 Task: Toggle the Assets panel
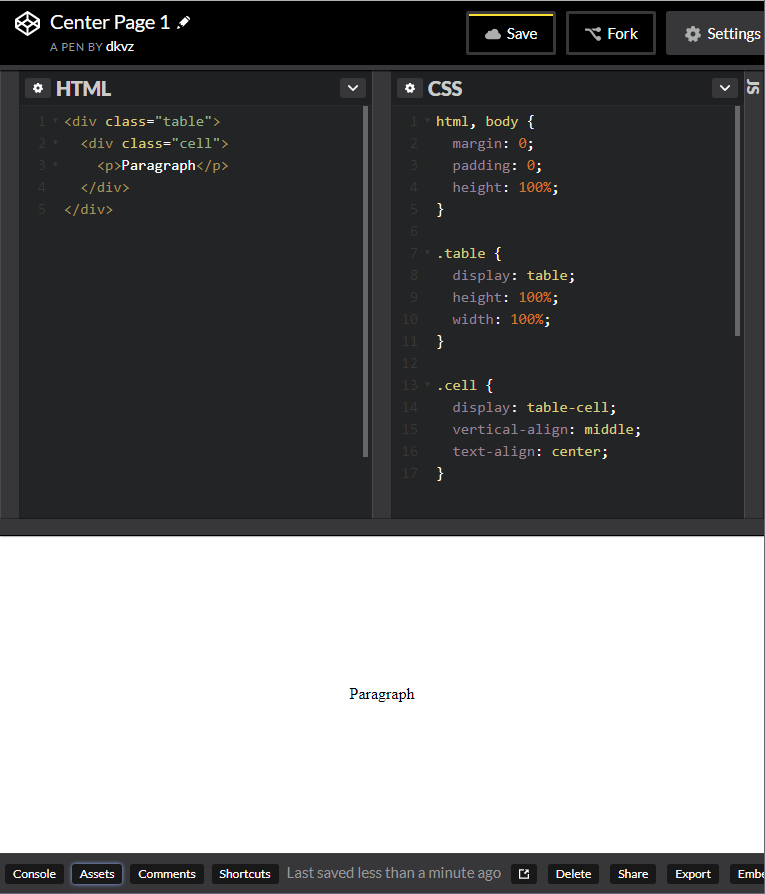point(97,874)
